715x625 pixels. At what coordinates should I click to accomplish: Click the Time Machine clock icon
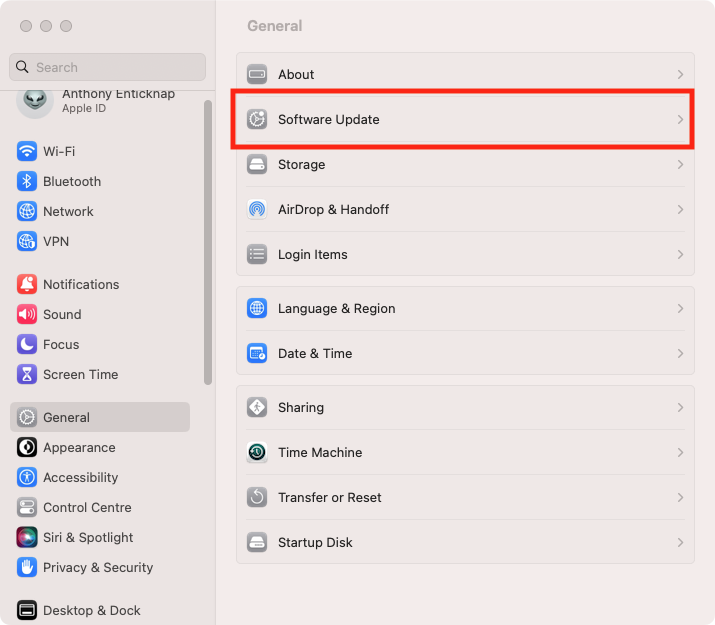point(257,453)
